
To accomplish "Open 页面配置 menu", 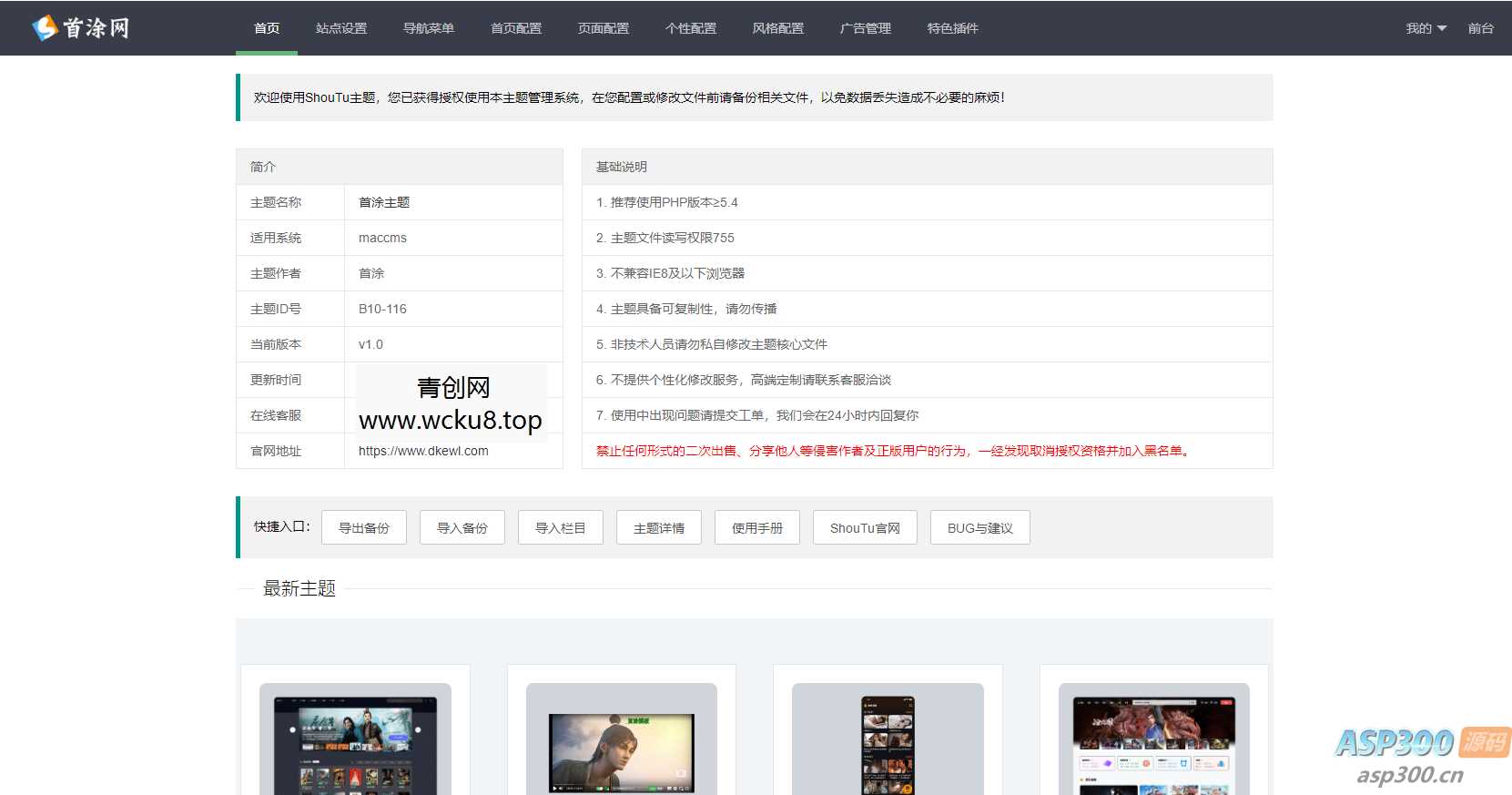I will [x=604, y=28].
